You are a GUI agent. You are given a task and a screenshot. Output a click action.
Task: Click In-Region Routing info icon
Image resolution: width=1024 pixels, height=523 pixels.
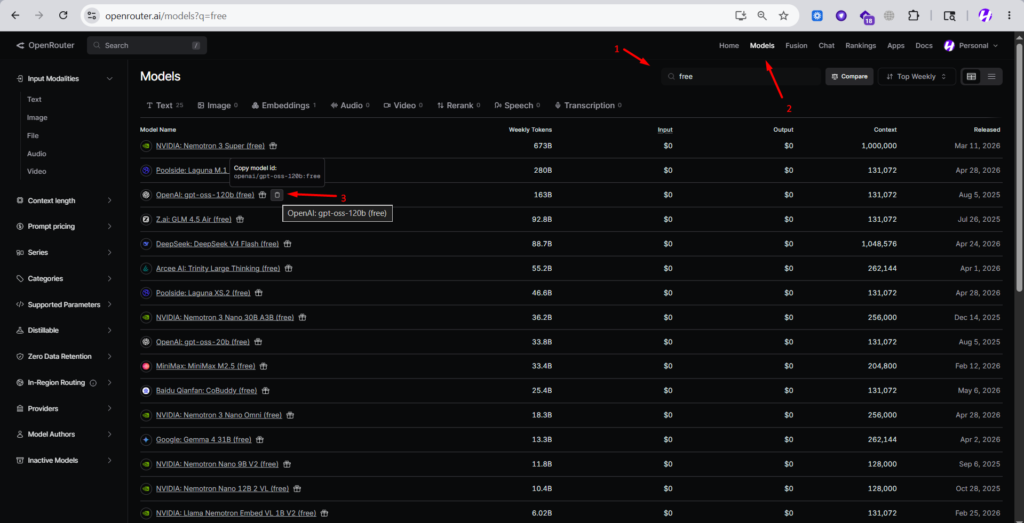click(93, 383)
